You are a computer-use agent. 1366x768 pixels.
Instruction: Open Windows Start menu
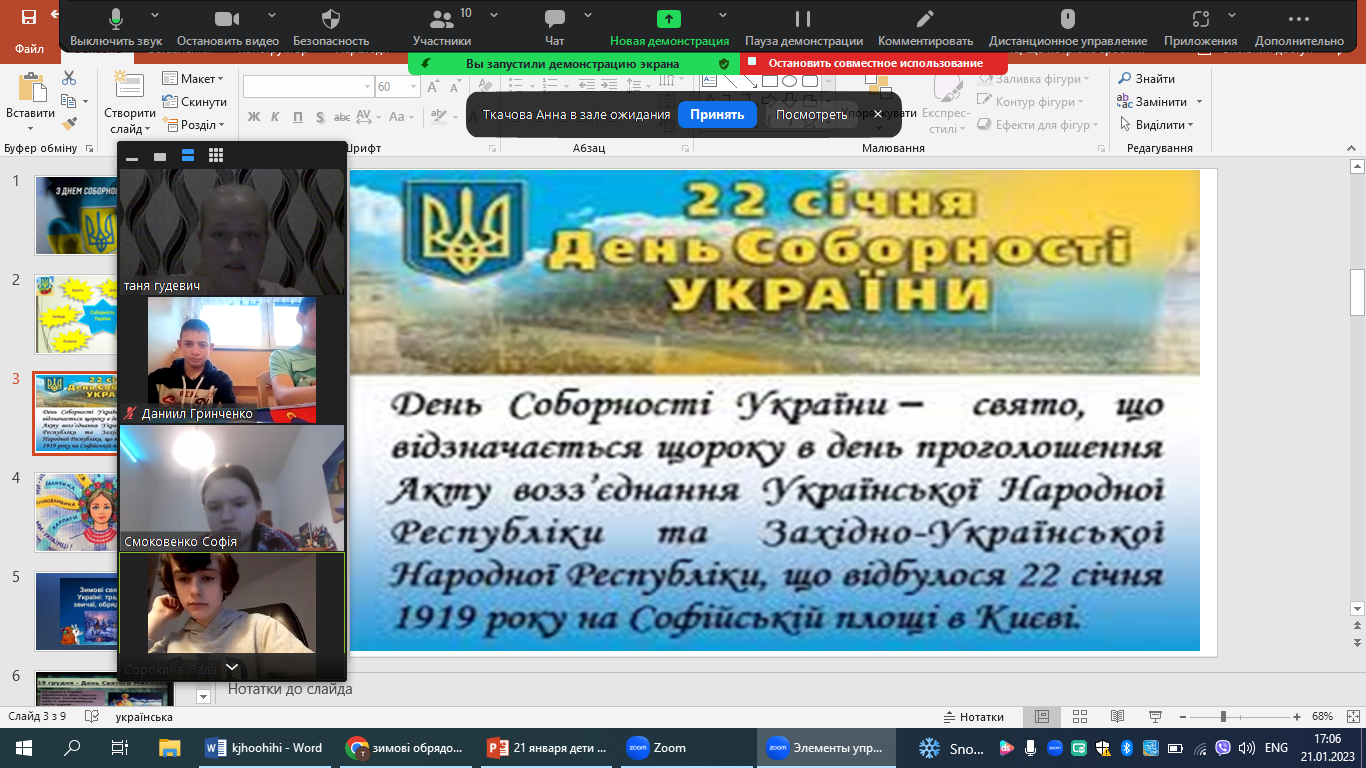coord(24,748)
